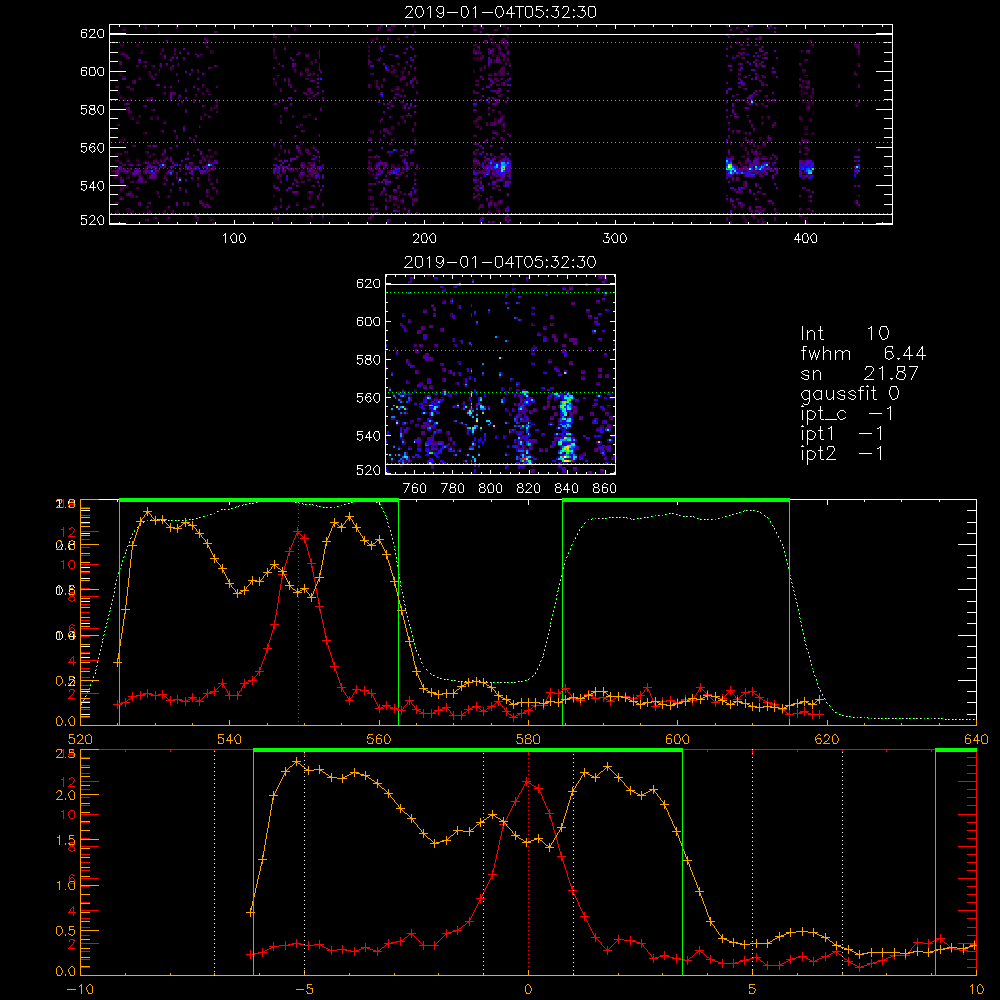Click the 'ipt_c -1' label
This screenshot has width=1000, height=1000.
(x=847, y=414)
